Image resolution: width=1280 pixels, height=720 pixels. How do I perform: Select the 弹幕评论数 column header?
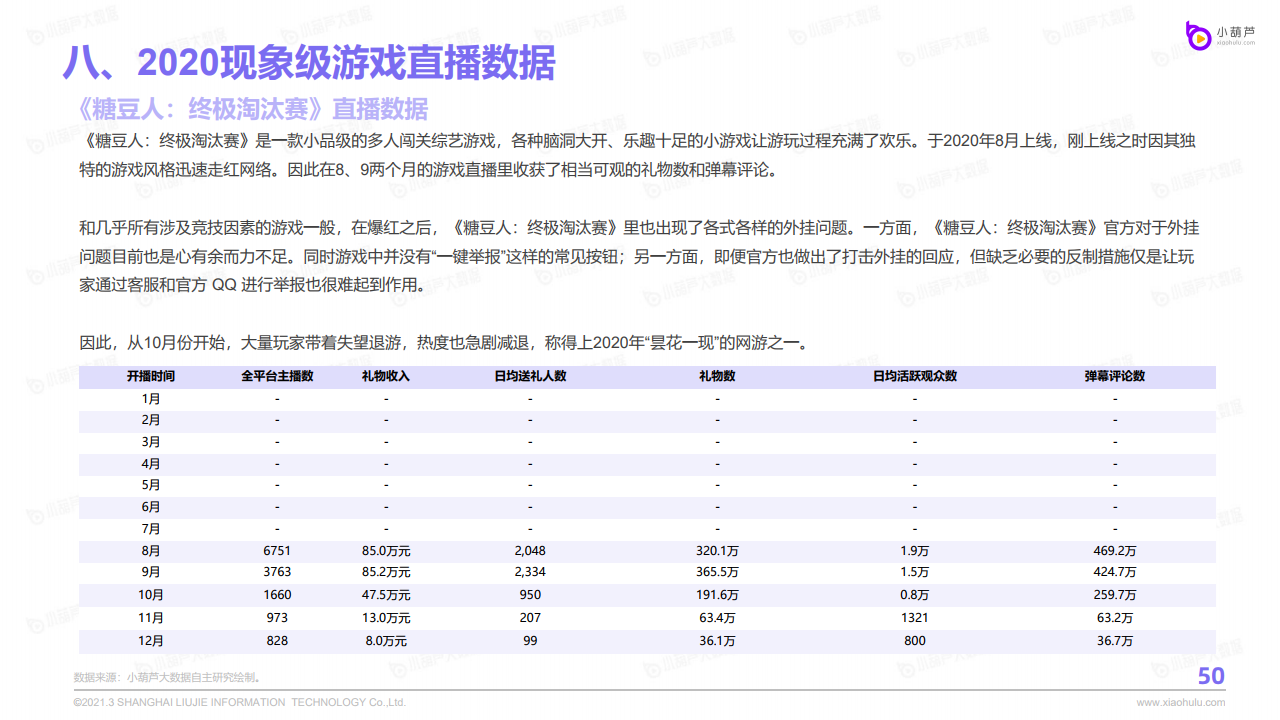[1115, 377]
